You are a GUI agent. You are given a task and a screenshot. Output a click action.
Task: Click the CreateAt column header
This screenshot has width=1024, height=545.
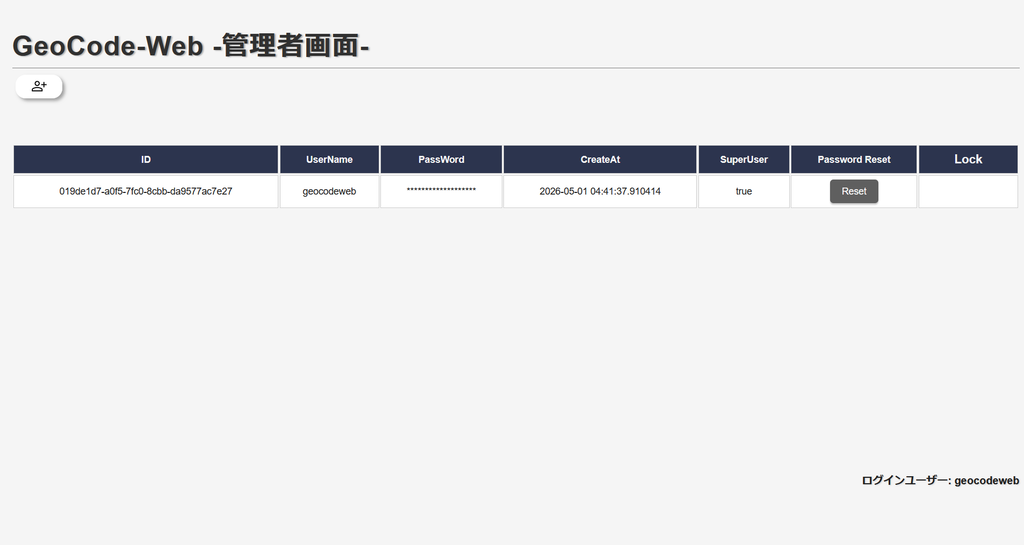pos(600,159)
